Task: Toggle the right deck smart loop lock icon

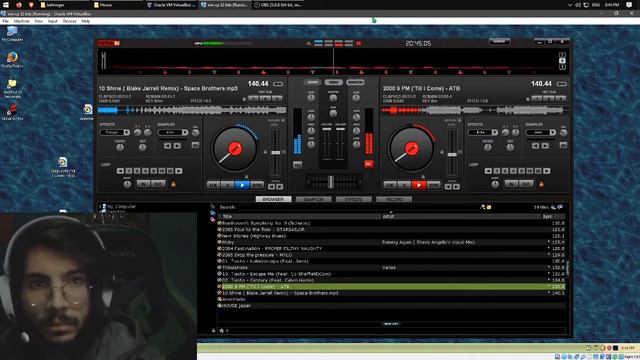Action: point(542,184)
